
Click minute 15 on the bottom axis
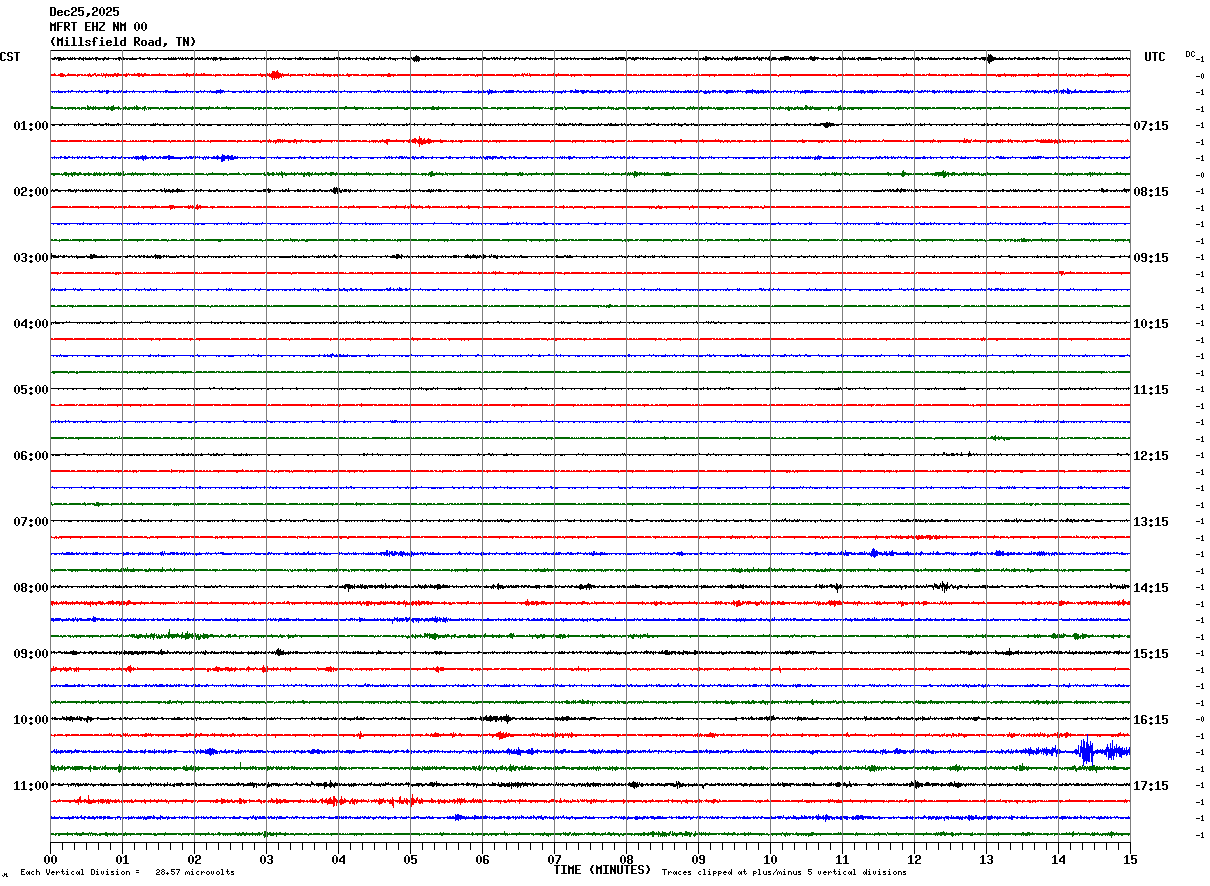(x=1130, y=859)
